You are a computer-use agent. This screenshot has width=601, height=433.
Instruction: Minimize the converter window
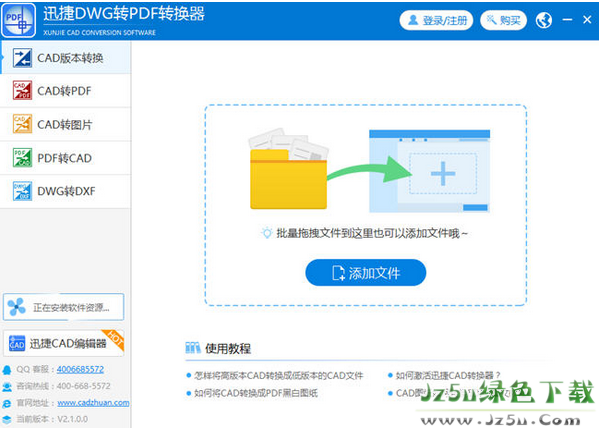[567, 20]
